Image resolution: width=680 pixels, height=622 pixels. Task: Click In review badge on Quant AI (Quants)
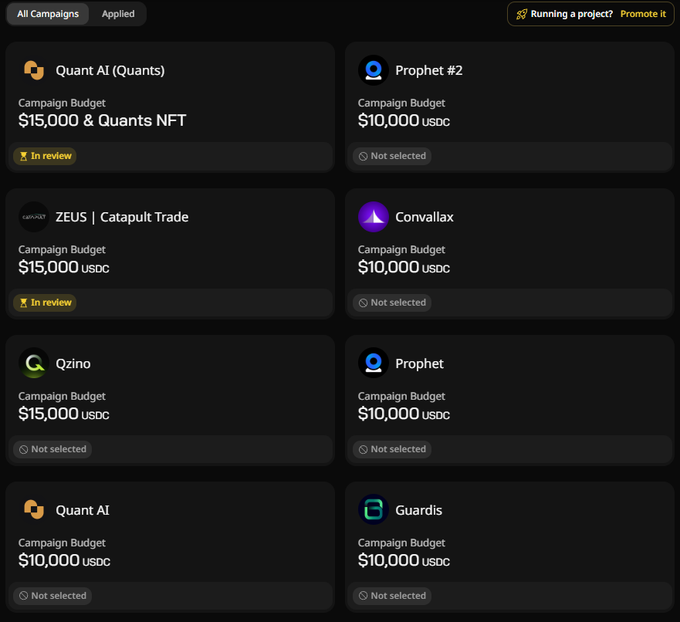(45, 156)
